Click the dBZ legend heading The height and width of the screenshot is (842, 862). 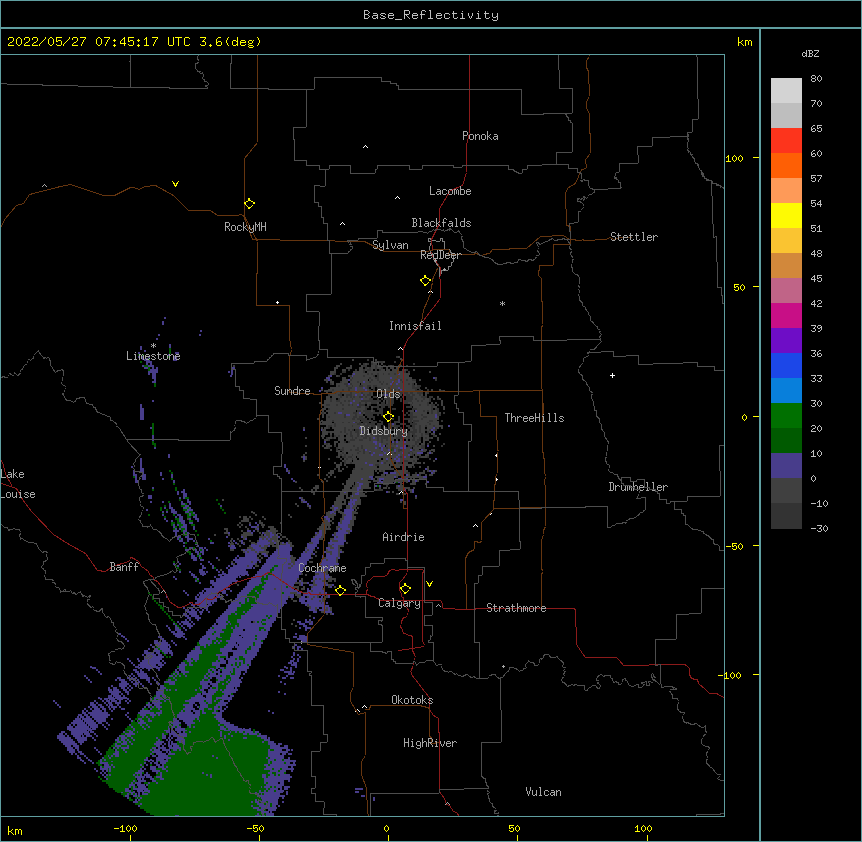[810, 53]
